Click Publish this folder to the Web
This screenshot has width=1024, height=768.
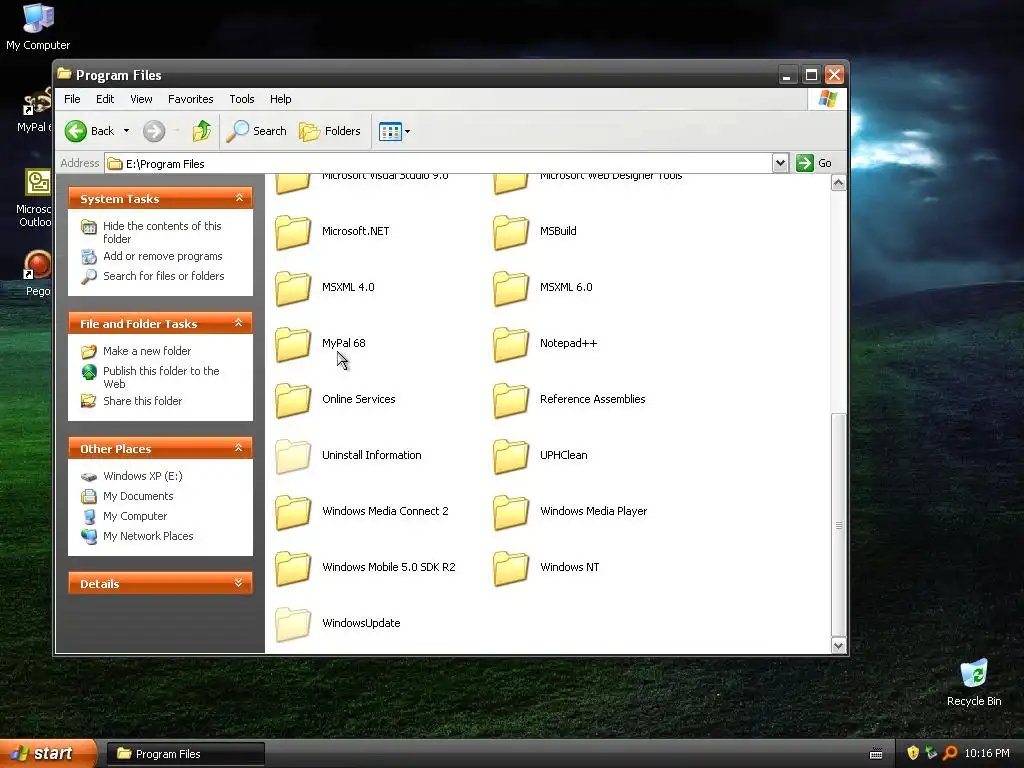pos(161,377)
